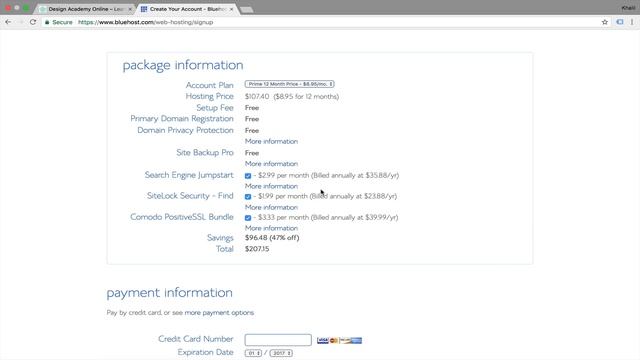Open expiration month dropdown
The height and width of the screenshot is (360, 640).
pyautogui.click(x=253, y=353)
